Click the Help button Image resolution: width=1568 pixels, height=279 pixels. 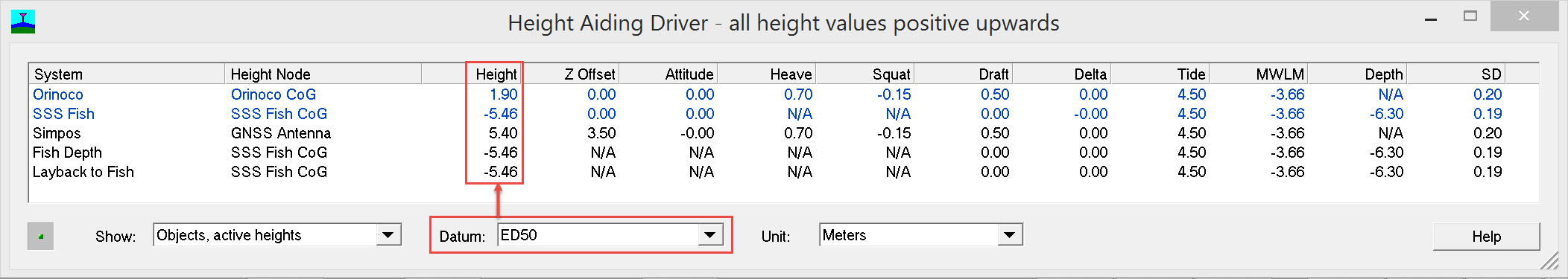click(x=1486, y=237)
